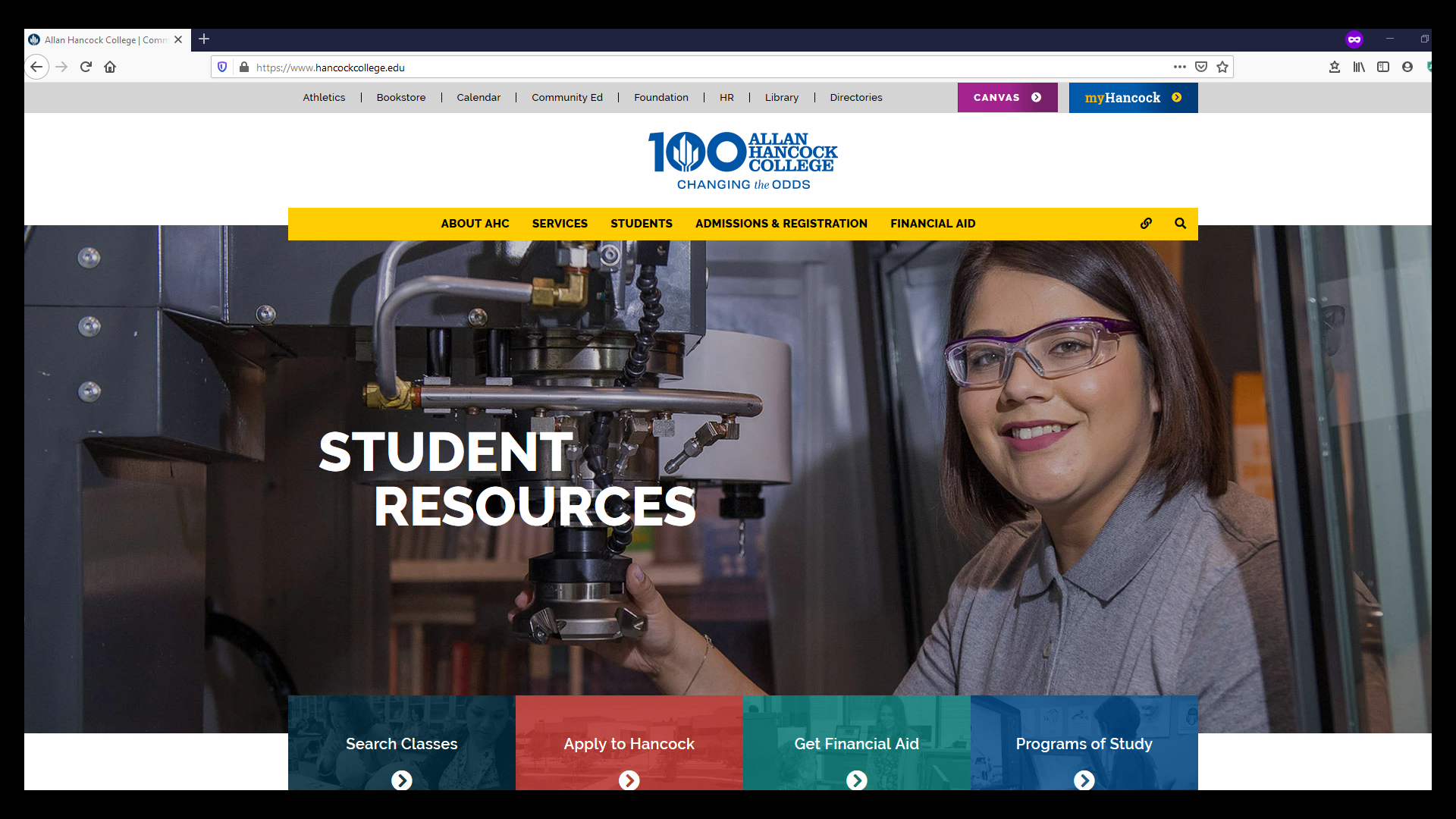Open page actions three-dot menu

pyautogui.click(x=1179, y=67)
